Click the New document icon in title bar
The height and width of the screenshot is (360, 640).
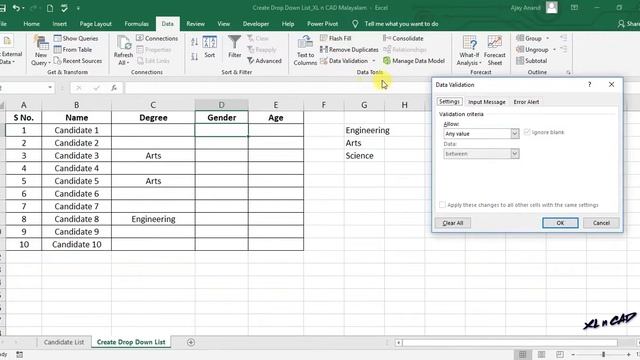50,8
